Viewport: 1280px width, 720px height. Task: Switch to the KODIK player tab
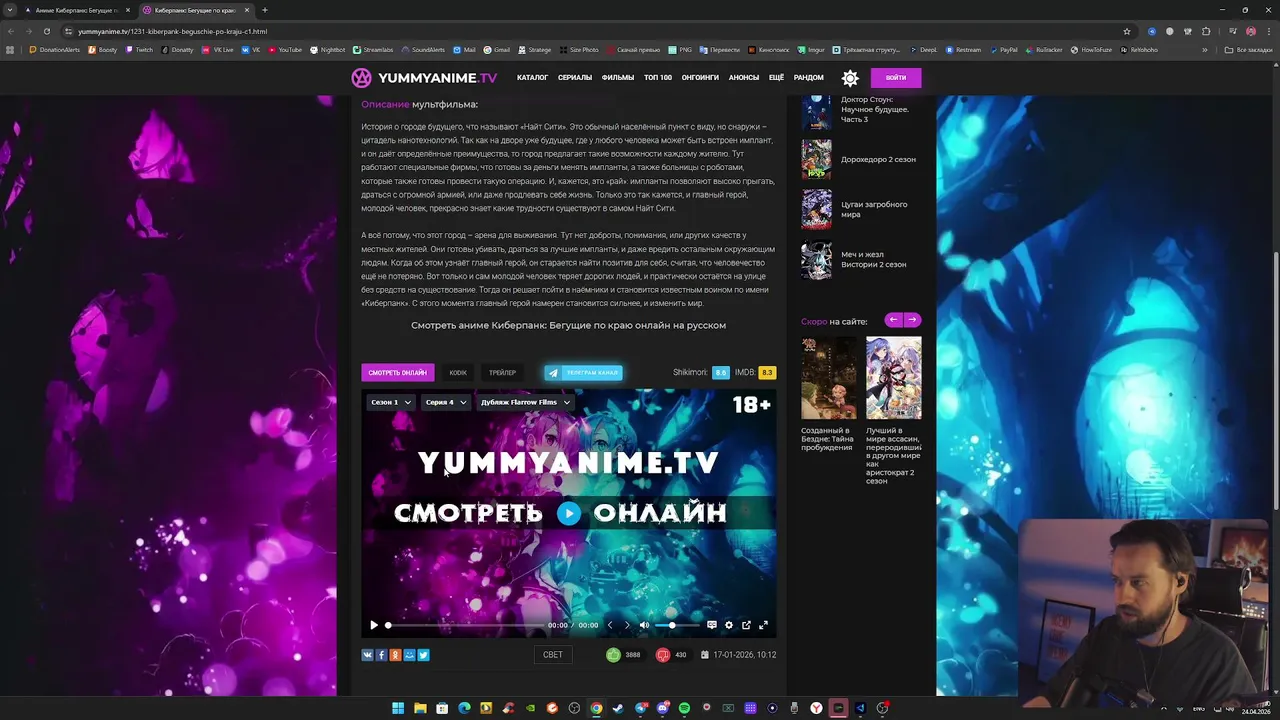click(458, 373)
